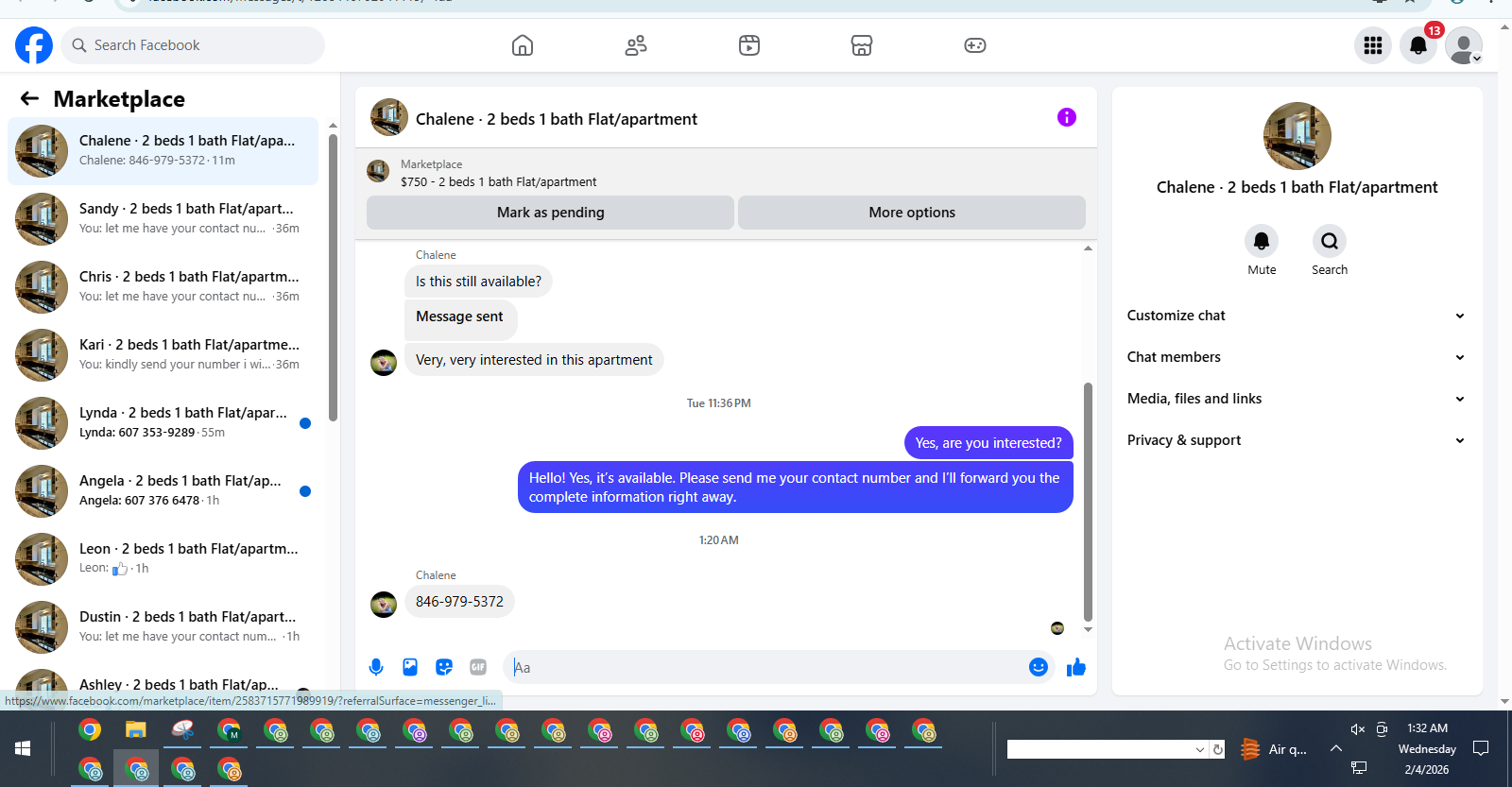1512x787 pixels.
Task: Expand Media, files and links section
Action: click(1297, 399)
